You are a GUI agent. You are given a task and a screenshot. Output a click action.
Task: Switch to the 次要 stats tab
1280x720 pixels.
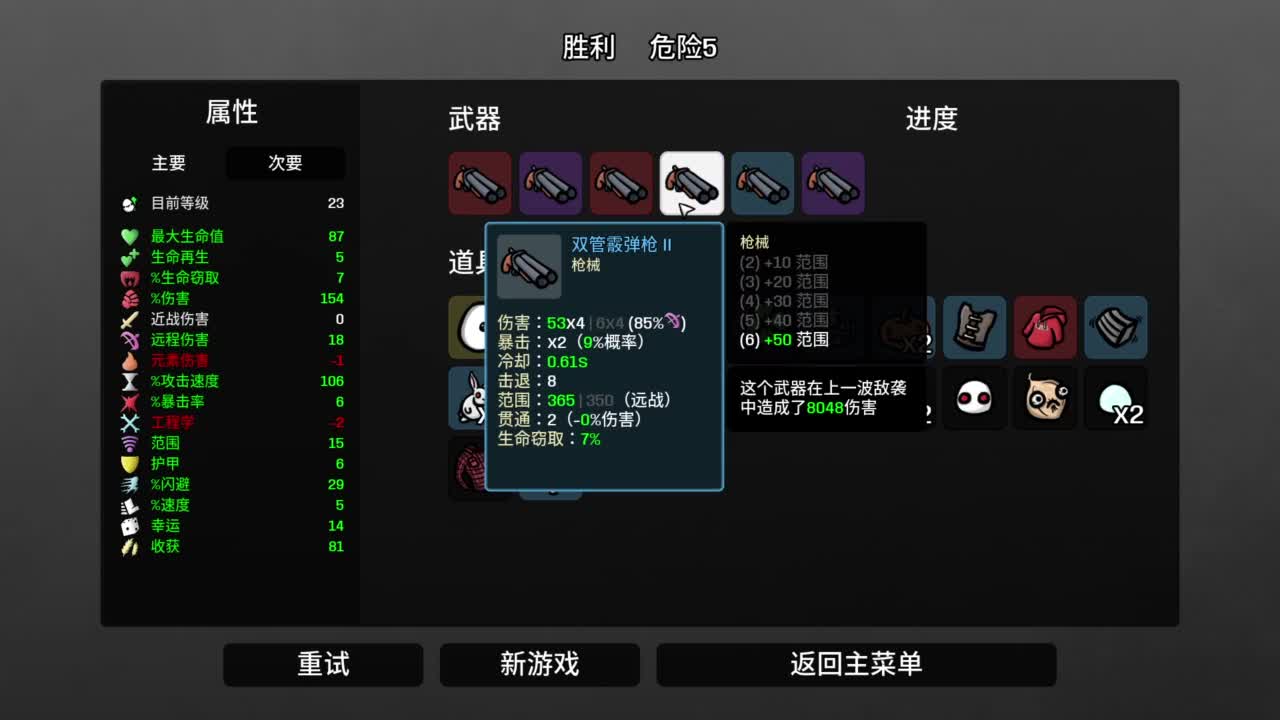click(285, 163)
